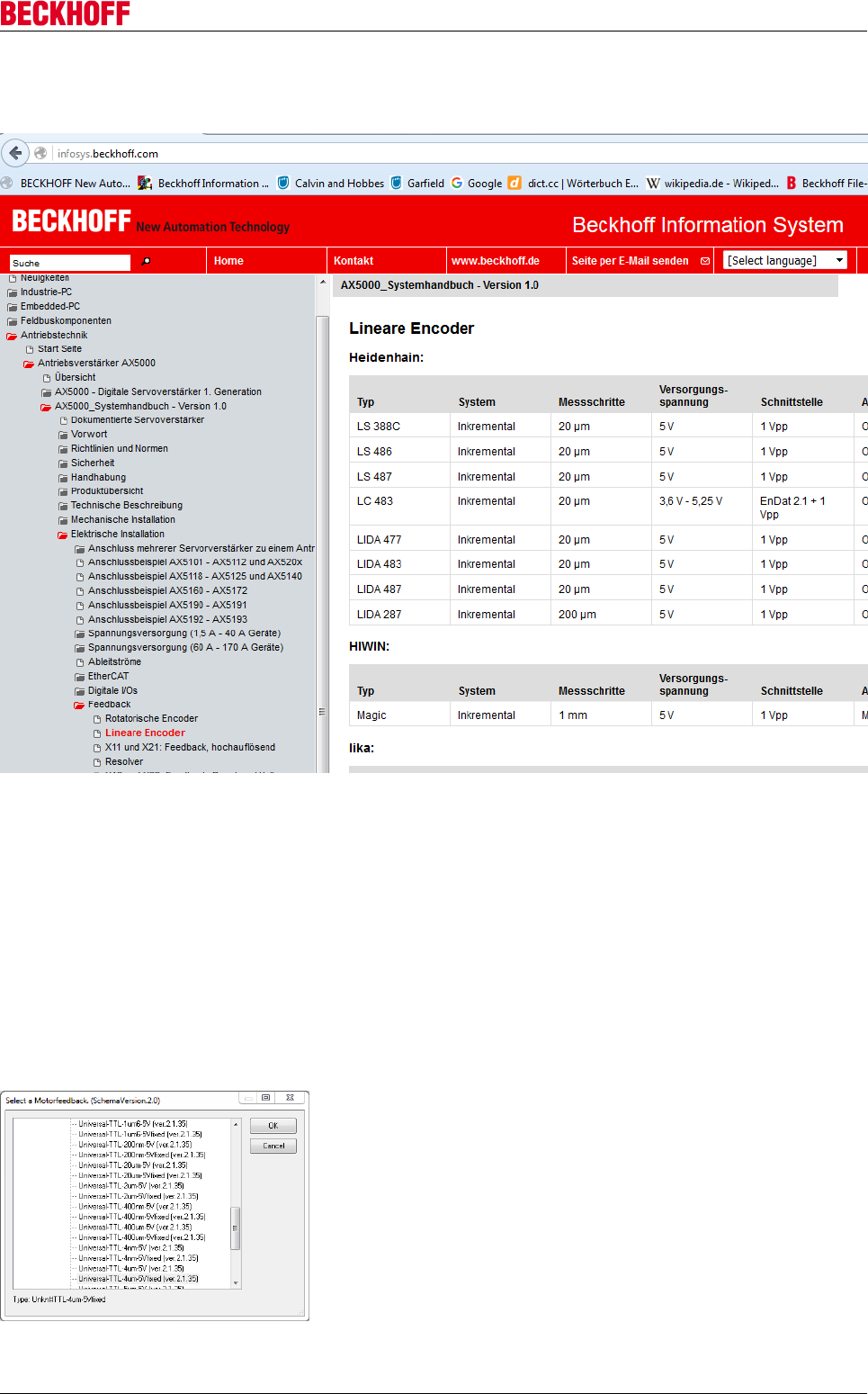Image resolution: width=868 pixels, height=1394 pixels.
Task: Select Universal-TTL-4um-5Vfixed in the list
Action: 139,1279
